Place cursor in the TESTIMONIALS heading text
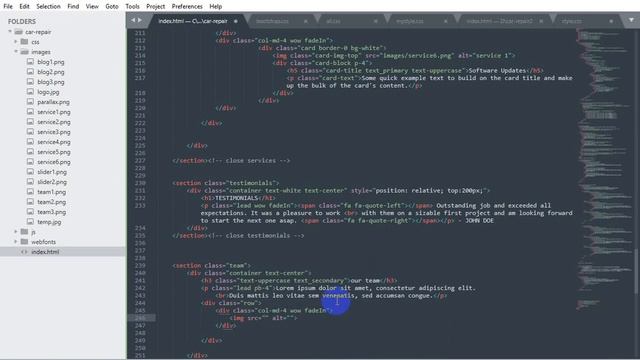Viewport: 640px width, 360px height. coord(236,198)
